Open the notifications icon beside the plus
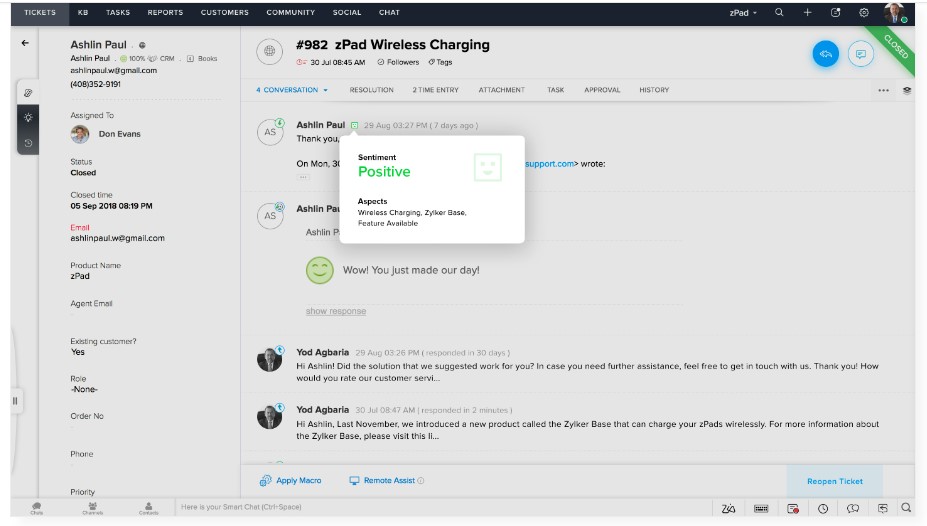 coord(835,12)
